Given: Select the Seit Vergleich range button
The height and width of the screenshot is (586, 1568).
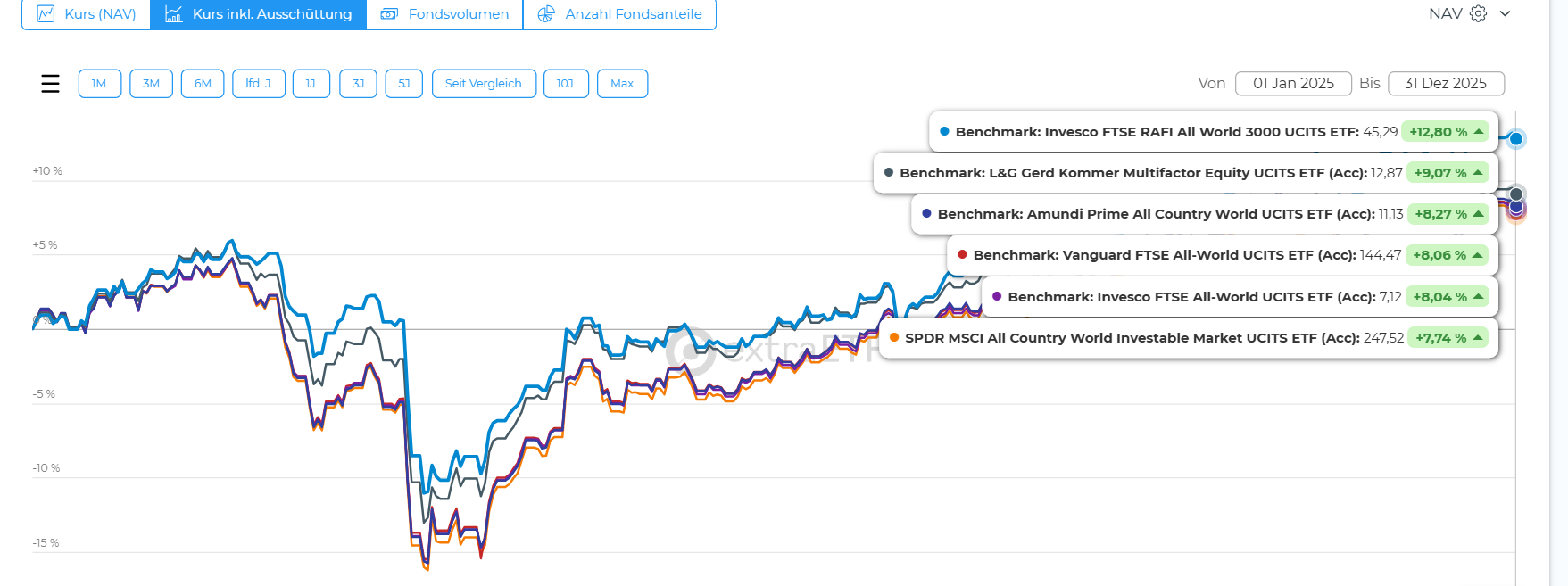Looking at the screenshot, I should 483,84.
